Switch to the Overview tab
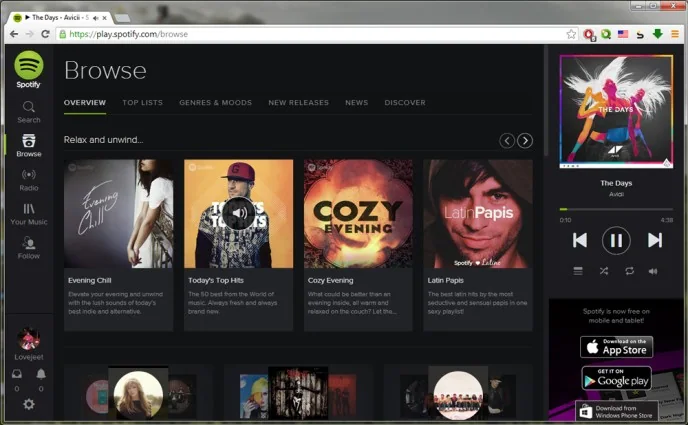Viewport: 688px width, 425px height. 85,103
